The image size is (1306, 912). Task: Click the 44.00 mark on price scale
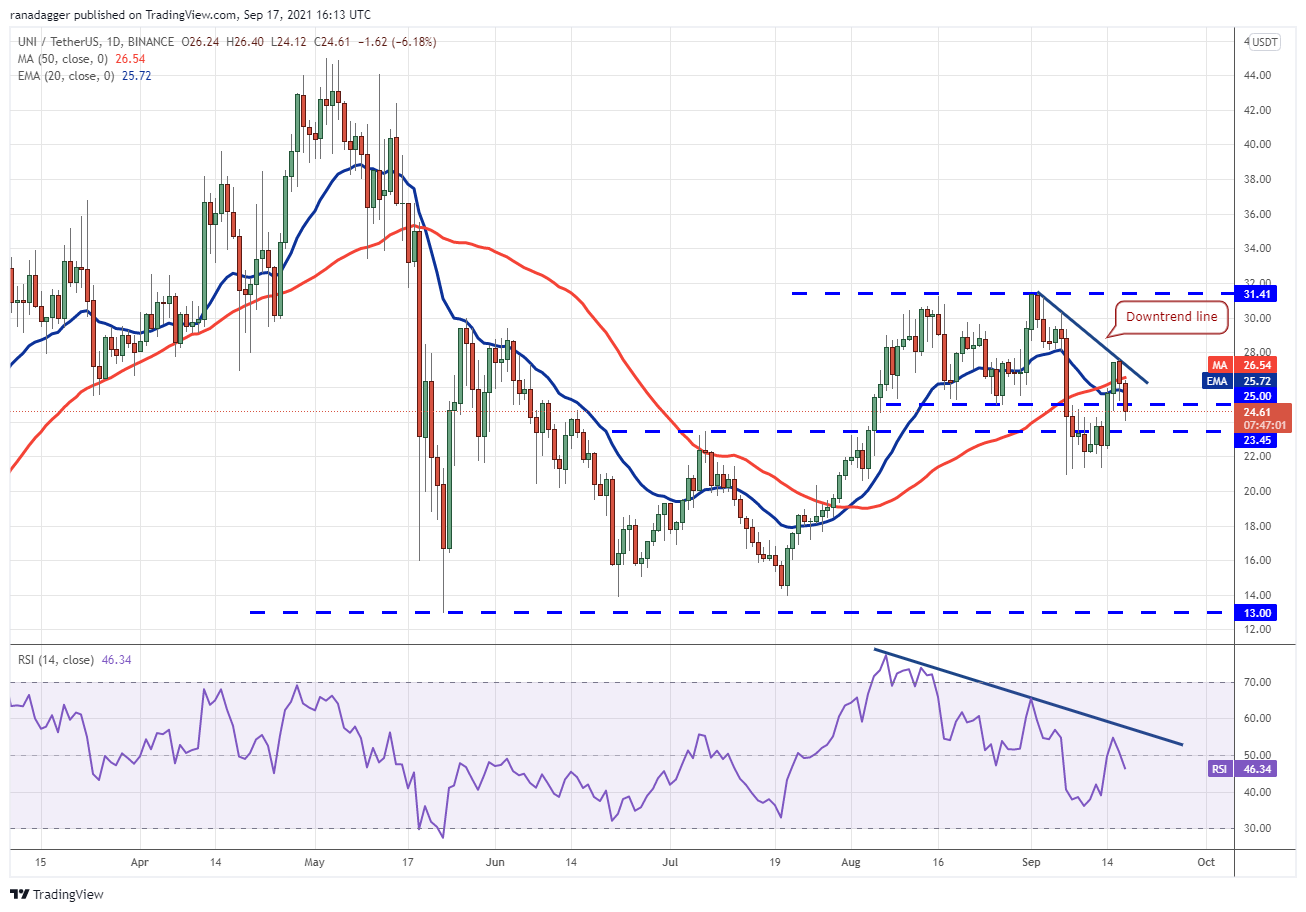pyautogui.click(x=1258, y=75)
